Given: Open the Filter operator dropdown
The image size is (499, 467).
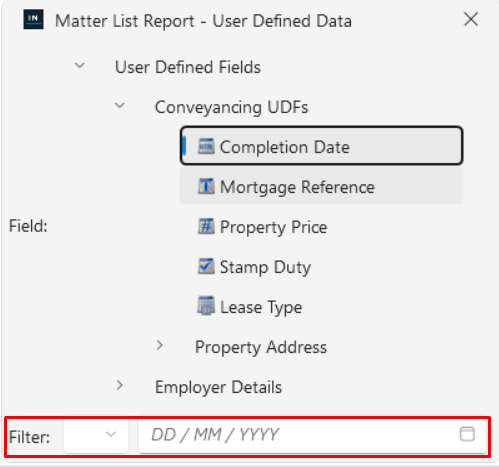Looking at the screenshot, I should pyautogui.click(x=96, y=435).
